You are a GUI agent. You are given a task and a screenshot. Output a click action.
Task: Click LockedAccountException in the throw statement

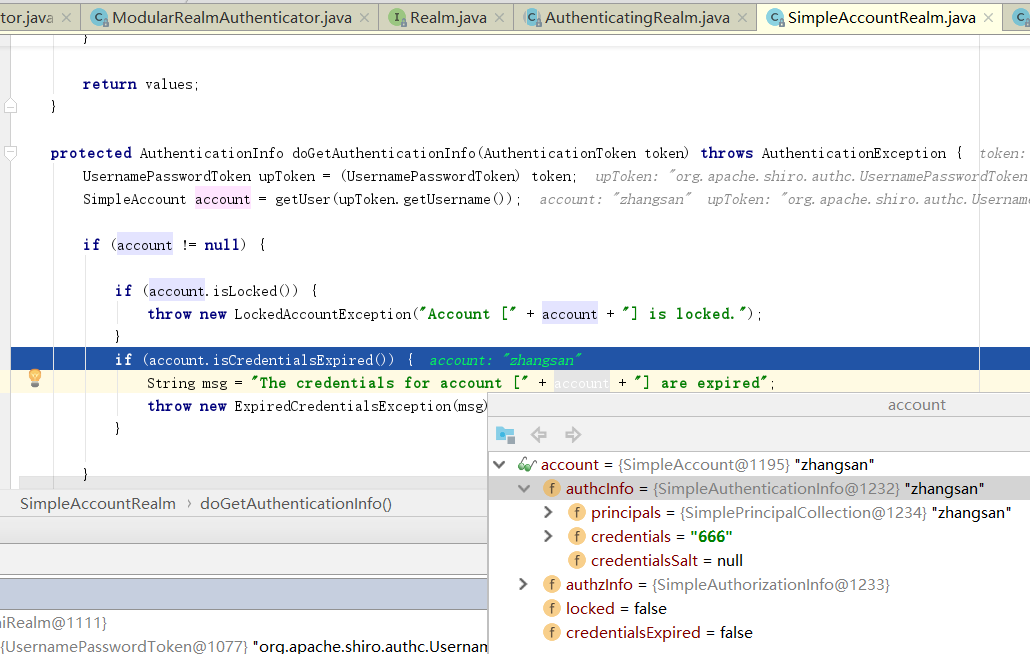pos(323,314)
